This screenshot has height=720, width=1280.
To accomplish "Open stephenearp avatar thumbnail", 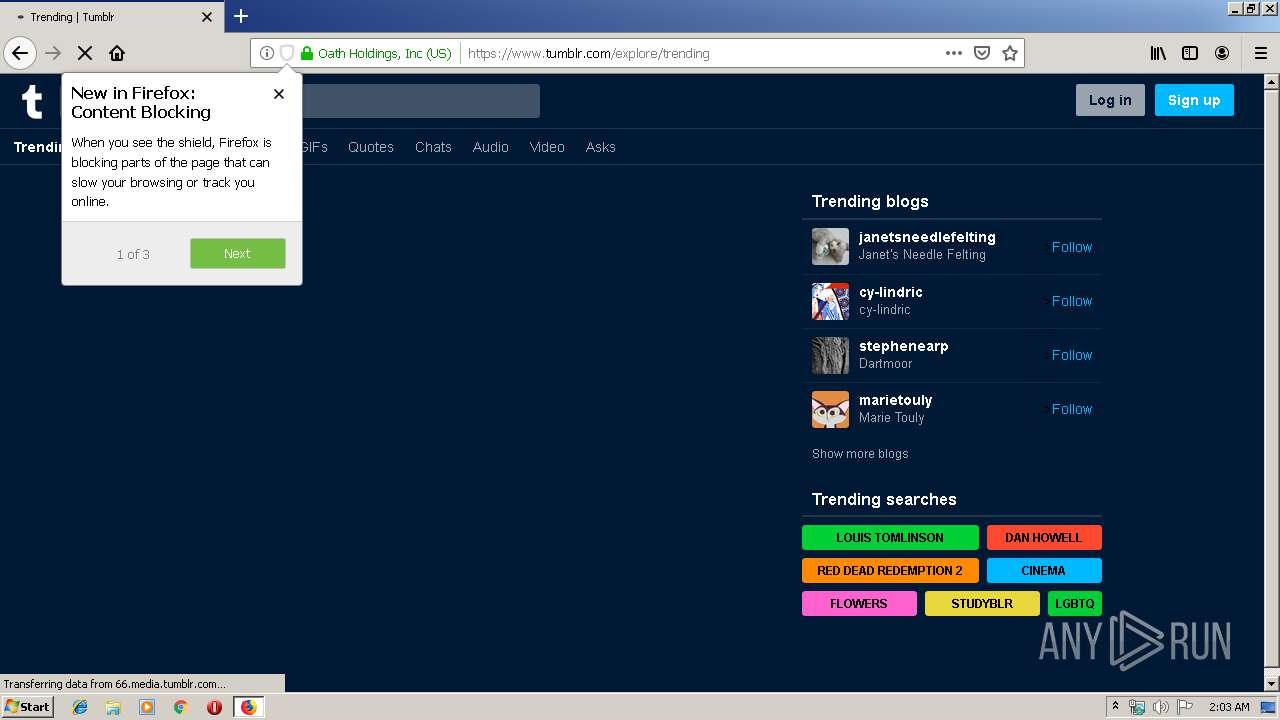I will [830, 354].
